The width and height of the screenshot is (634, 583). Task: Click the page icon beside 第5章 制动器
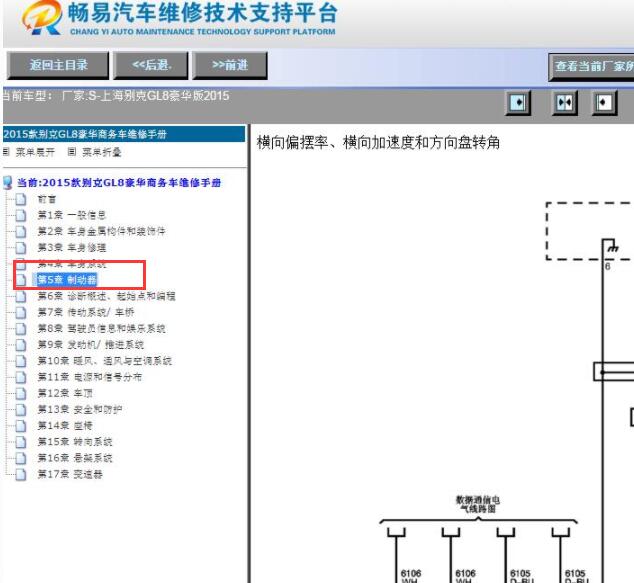point(21,280)
